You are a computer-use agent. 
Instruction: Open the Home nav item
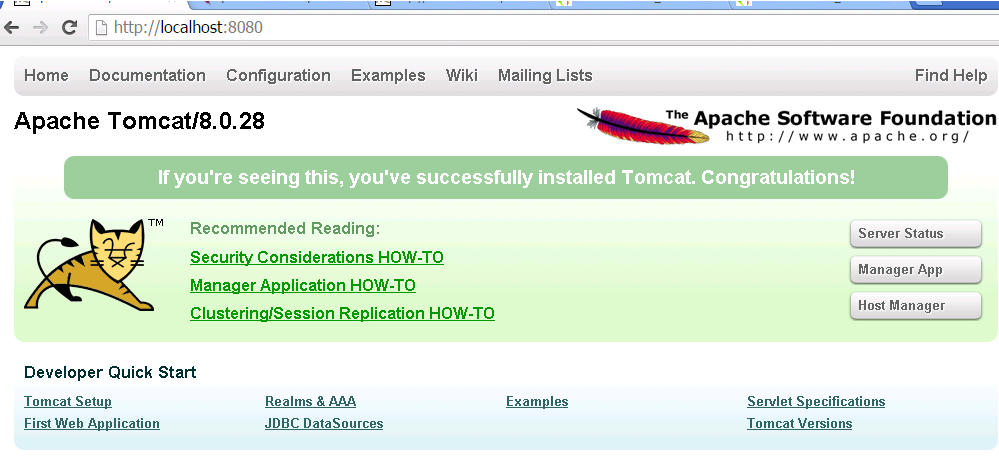tap(46, 75)
